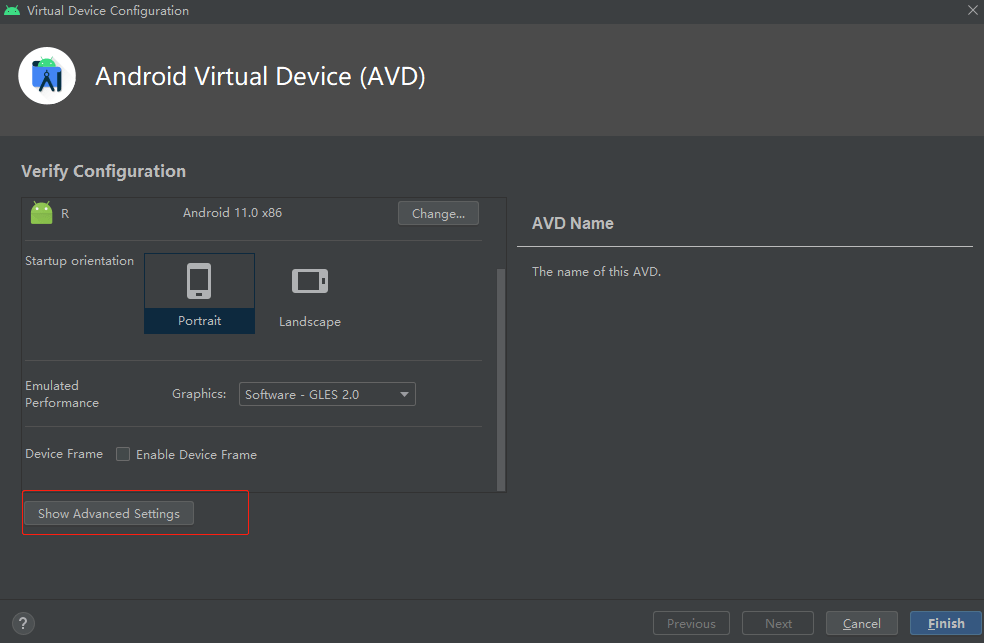Click the Android Studio logo icon
984x643 pixels.
47,76
